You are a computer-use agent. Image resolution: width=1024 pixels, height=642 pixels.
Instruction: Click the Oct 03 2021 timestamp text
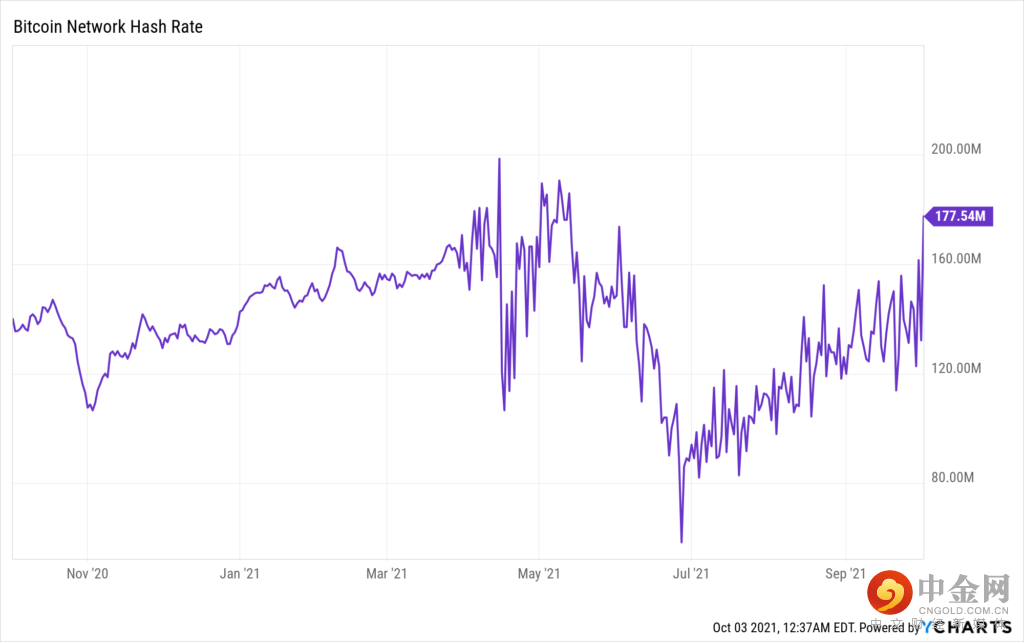click(x=777, y=627)
